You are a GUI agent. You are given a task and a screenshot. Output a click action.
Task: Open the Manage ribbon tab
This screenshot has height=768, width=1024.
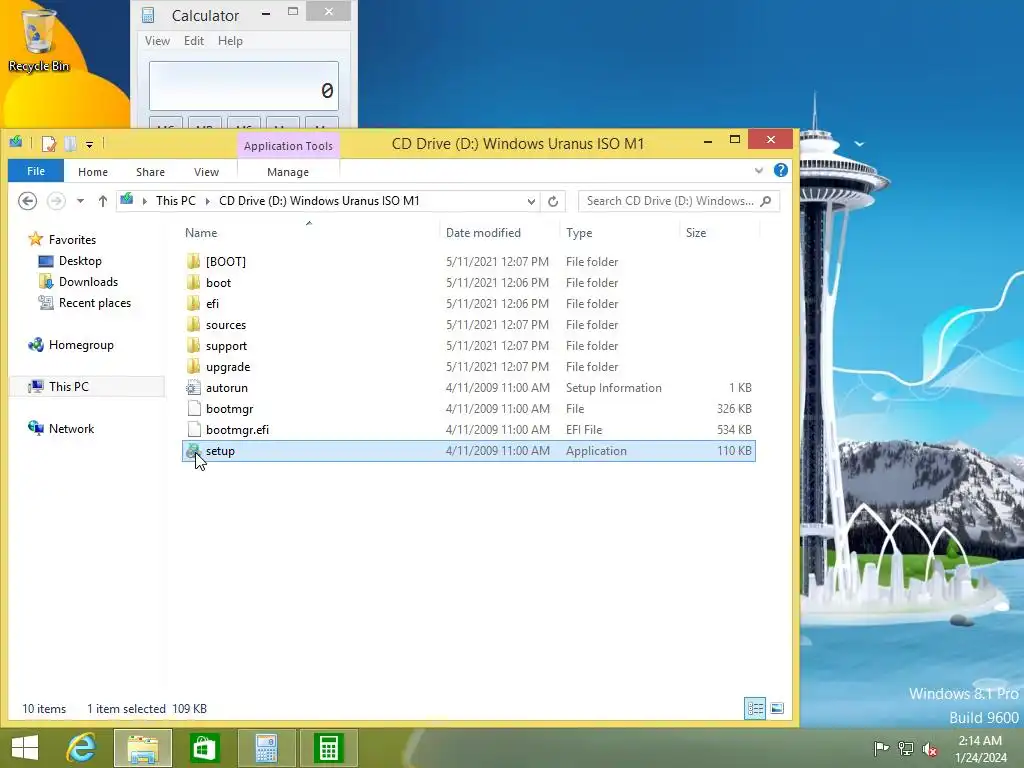coord(288,172)
